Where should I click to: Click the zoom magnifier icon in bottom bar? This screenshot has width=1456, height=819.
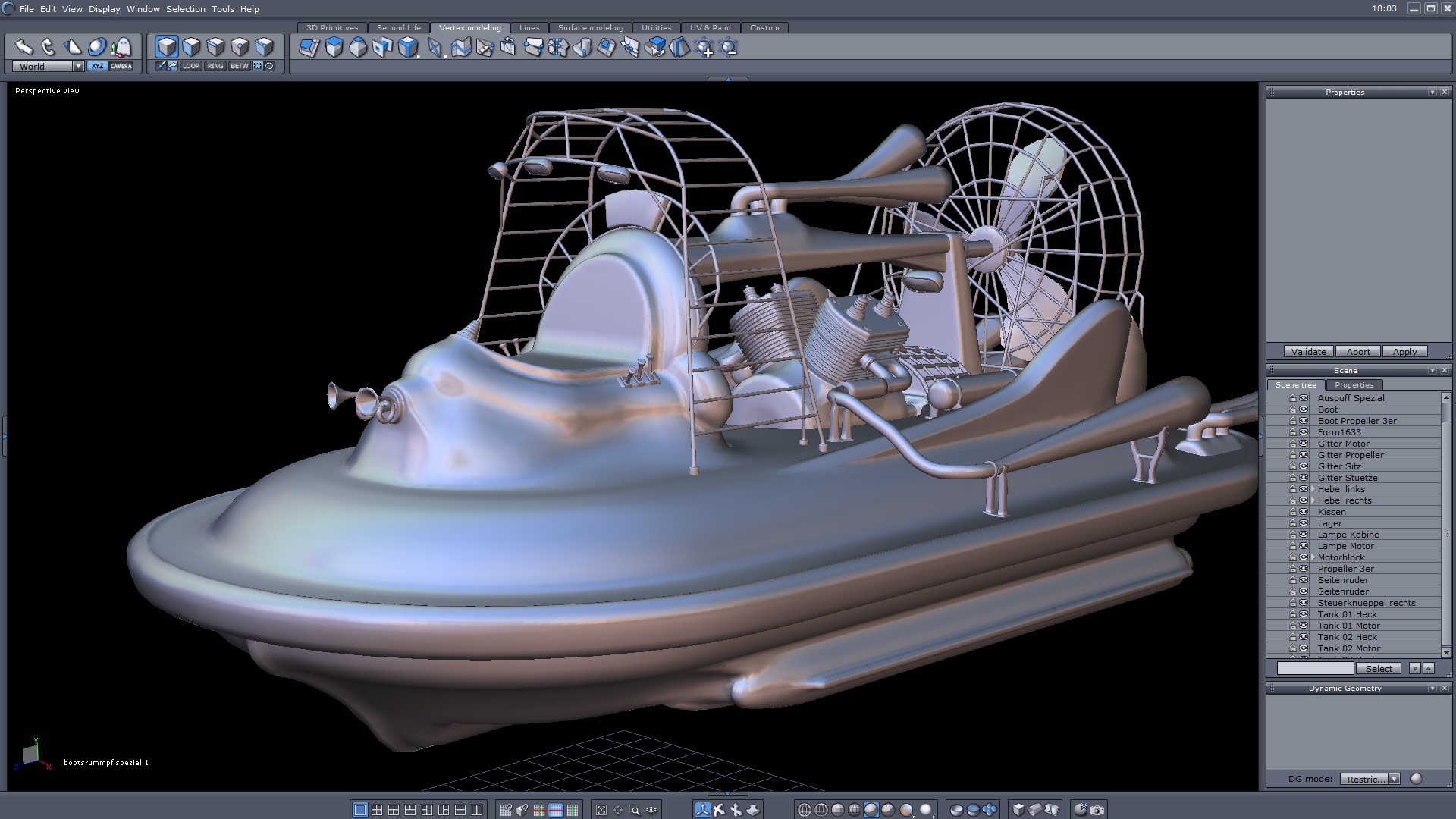635,810
